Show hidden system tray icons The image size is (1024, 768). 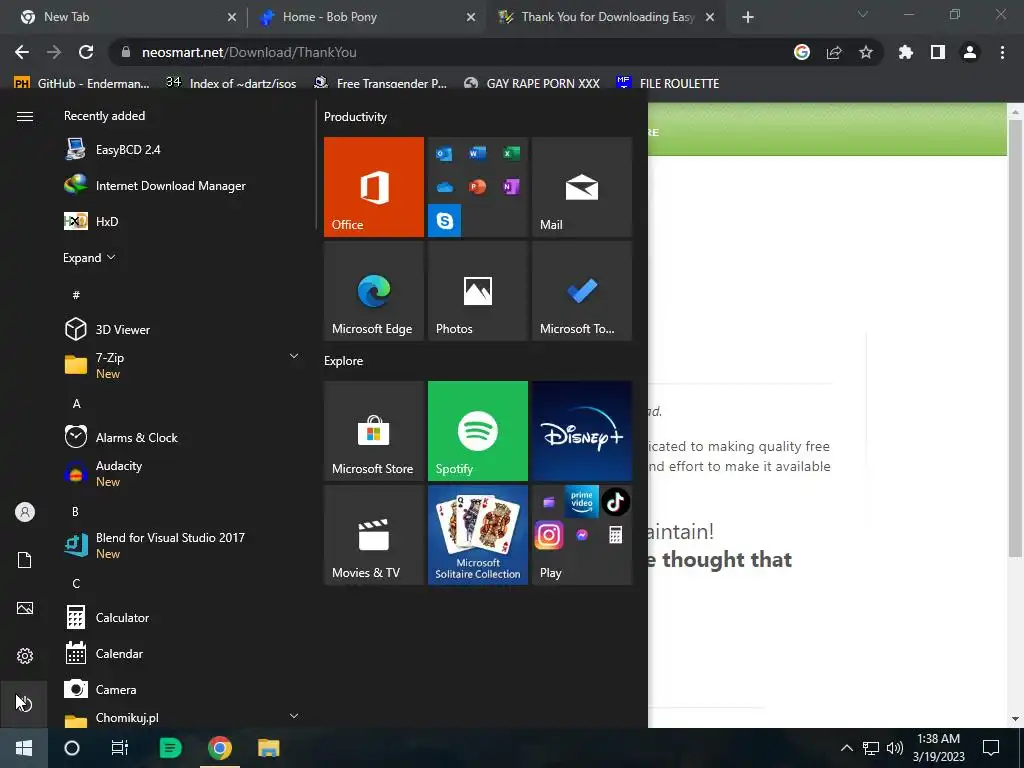846,748
